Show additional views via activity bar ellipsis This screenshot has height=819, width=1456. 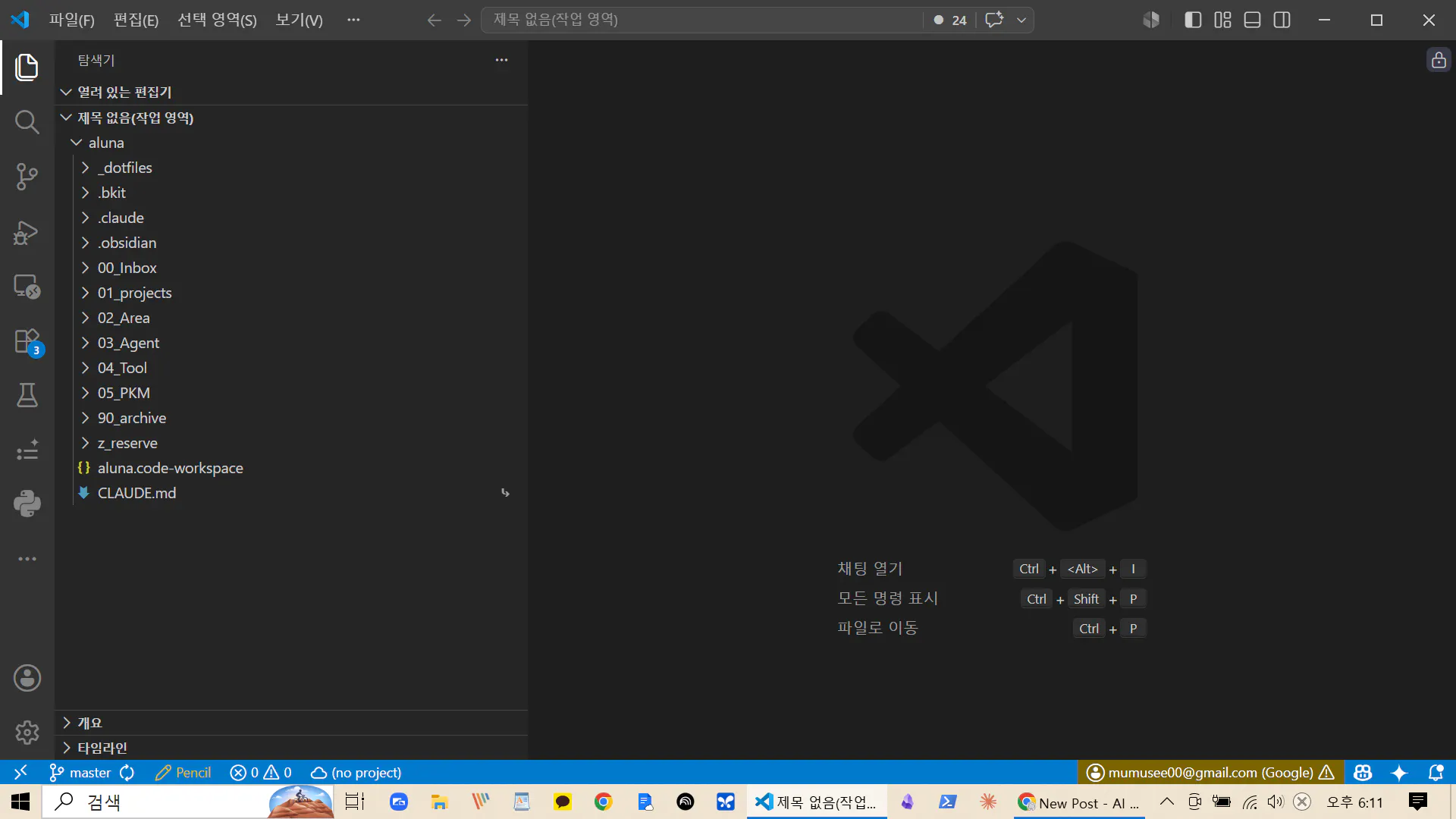pyautogui.click(x=27, y=559)
